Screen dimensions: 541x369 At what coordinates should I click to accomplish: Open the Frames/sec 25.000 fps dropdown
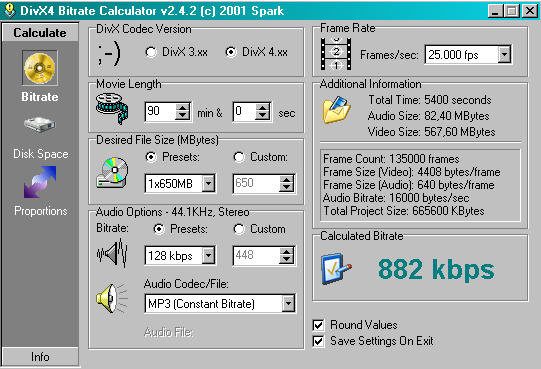(504, 55)
